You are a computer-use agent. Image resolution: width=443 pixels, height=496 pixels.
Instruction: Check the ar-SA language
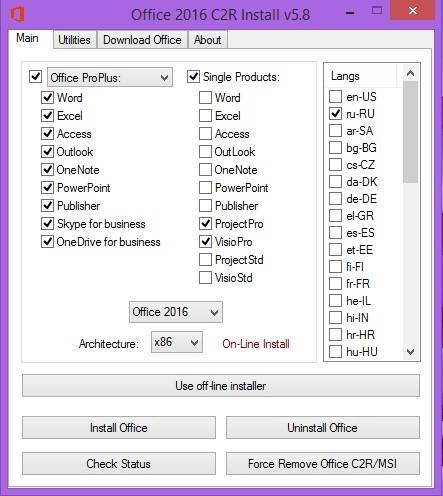click(x=335, y=130)
